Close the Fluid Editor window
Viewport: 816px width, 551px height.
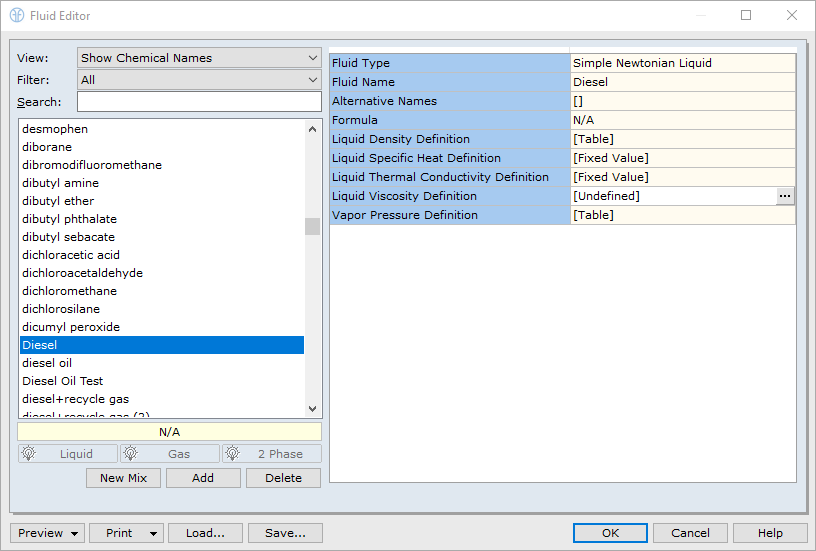[792, 15]
